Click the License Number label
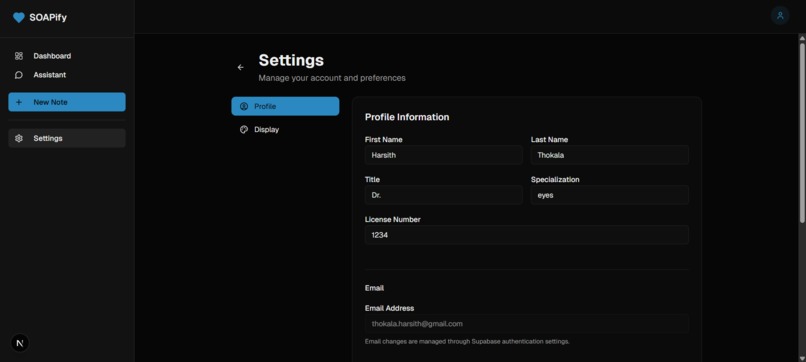This screenshot has width=806, height=362. click(393, 220)
